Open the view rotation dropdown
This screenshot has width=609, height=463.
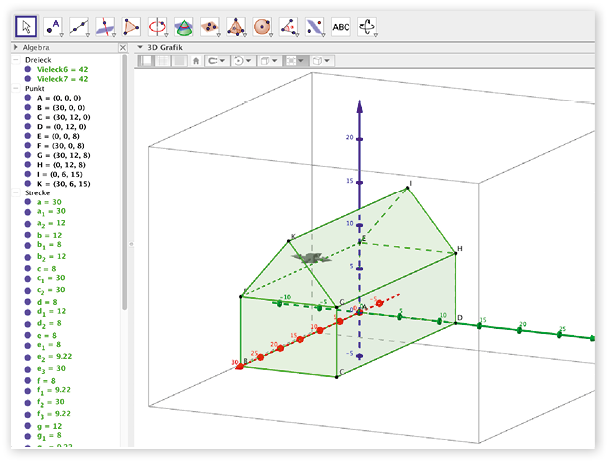tap(243, 61)
